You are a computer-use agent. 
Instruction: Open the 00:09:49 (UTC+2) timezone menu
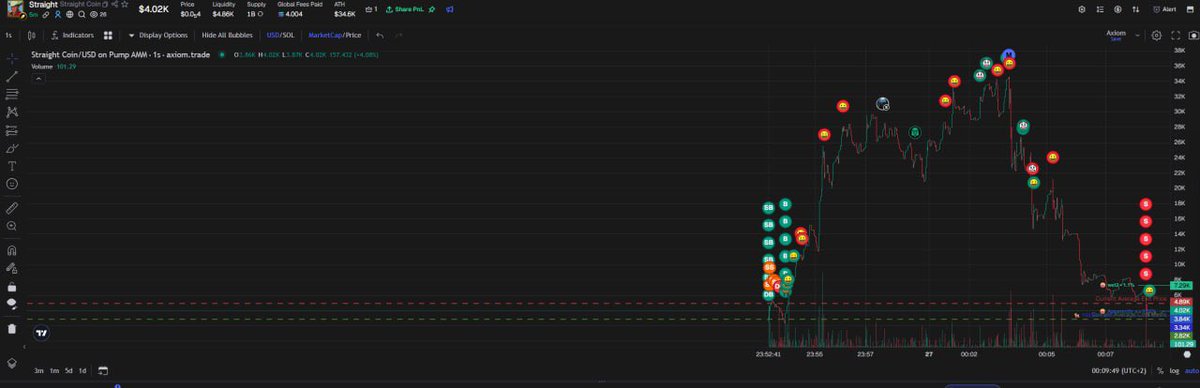click(1119, 370)
